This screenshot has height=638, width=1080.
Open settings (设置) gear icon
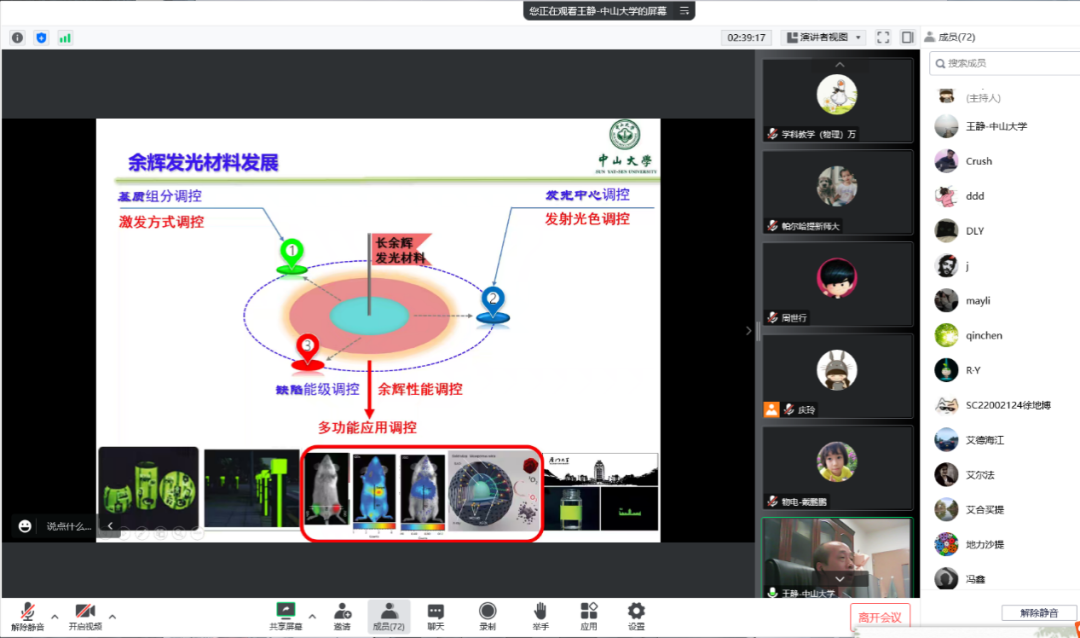click(636, 616)
